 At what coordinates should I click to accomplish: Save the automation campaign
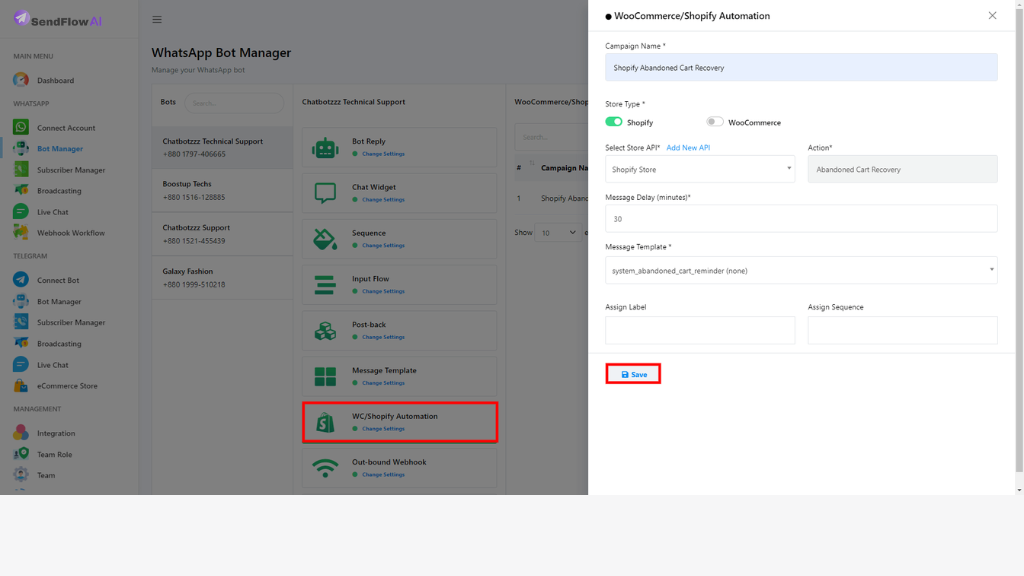click(x=633, y=374)
